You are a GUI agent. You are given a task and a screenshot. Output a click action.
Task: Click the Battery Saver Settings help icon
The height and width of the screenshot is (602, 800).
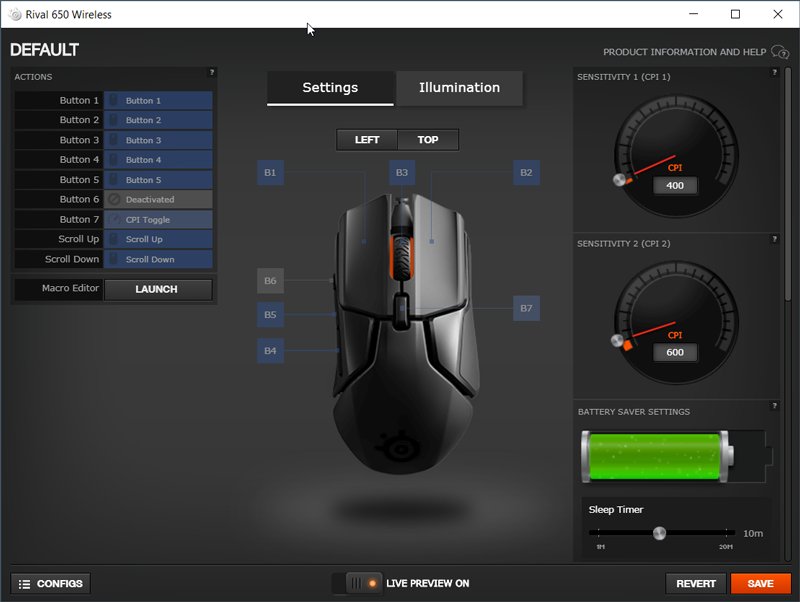coord(775,407)
